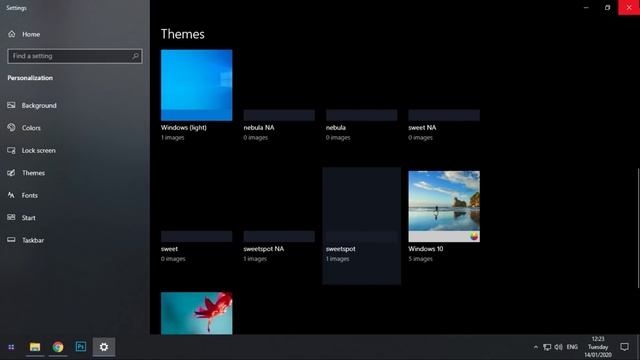
Task: Minimize the Settings window
Action: [586, 7]
